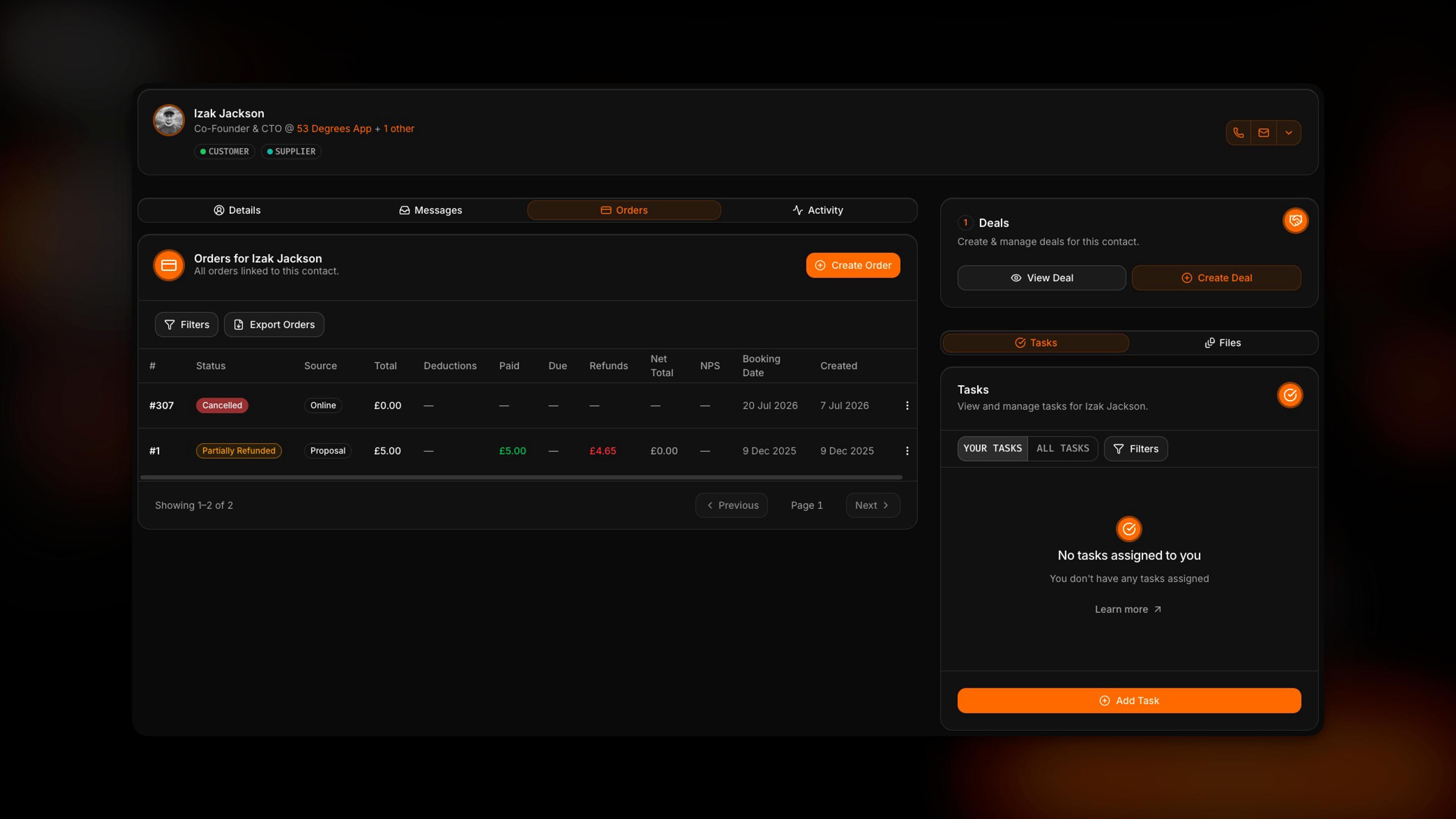Click the Create Order button
The width and height of the screenshot is (1456, 819).
click(853, 265)
